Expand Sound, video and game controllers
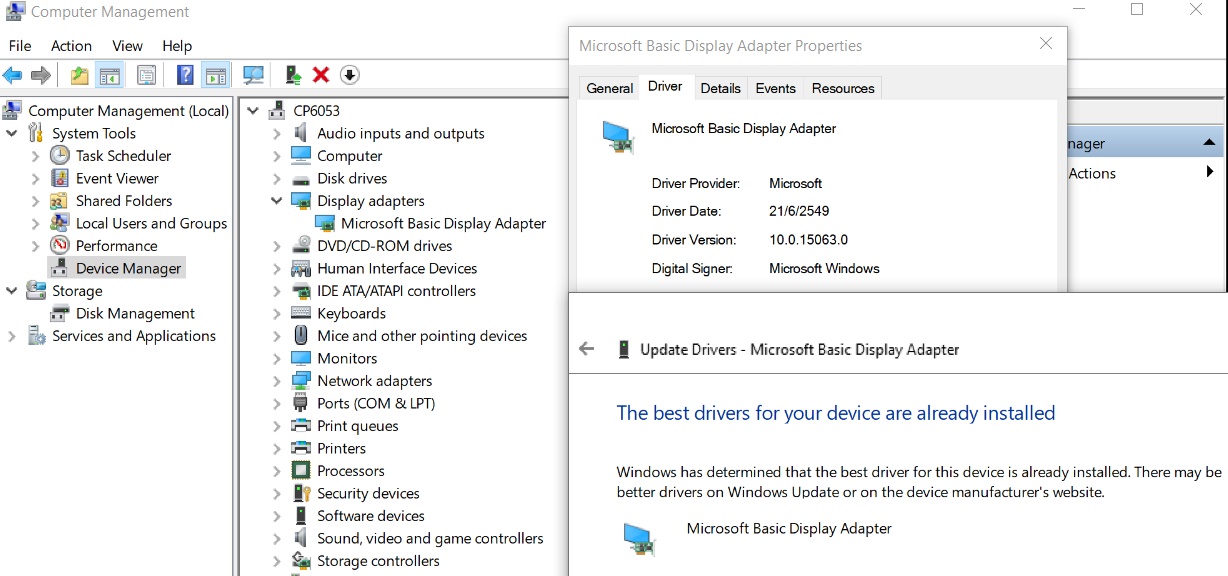 click(x=277, y=538)
